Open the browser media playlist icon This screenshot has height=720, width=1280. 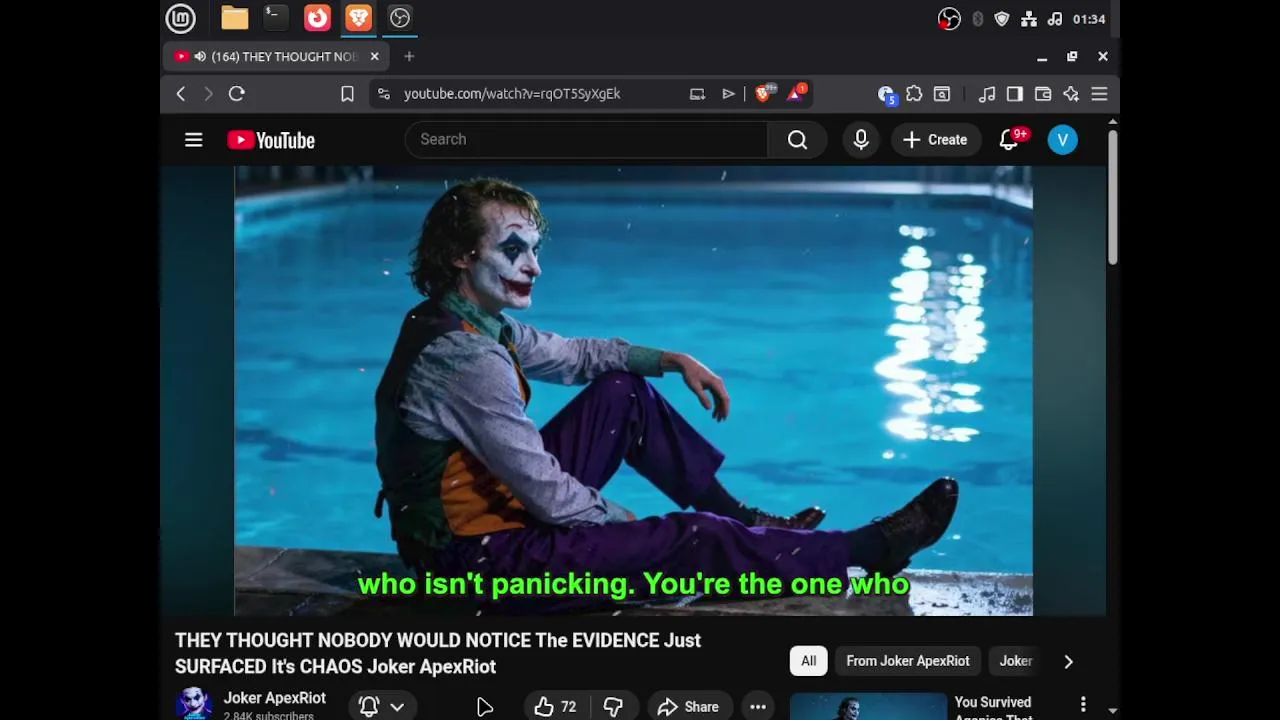click(x=987, y=94)
